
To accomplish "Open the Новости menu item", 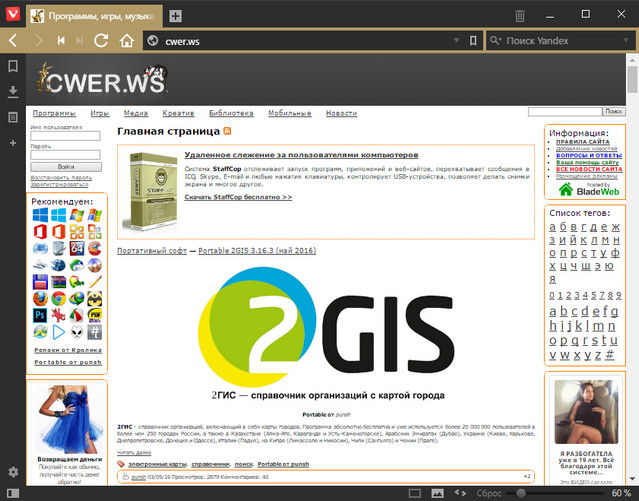I will (341, 113).
